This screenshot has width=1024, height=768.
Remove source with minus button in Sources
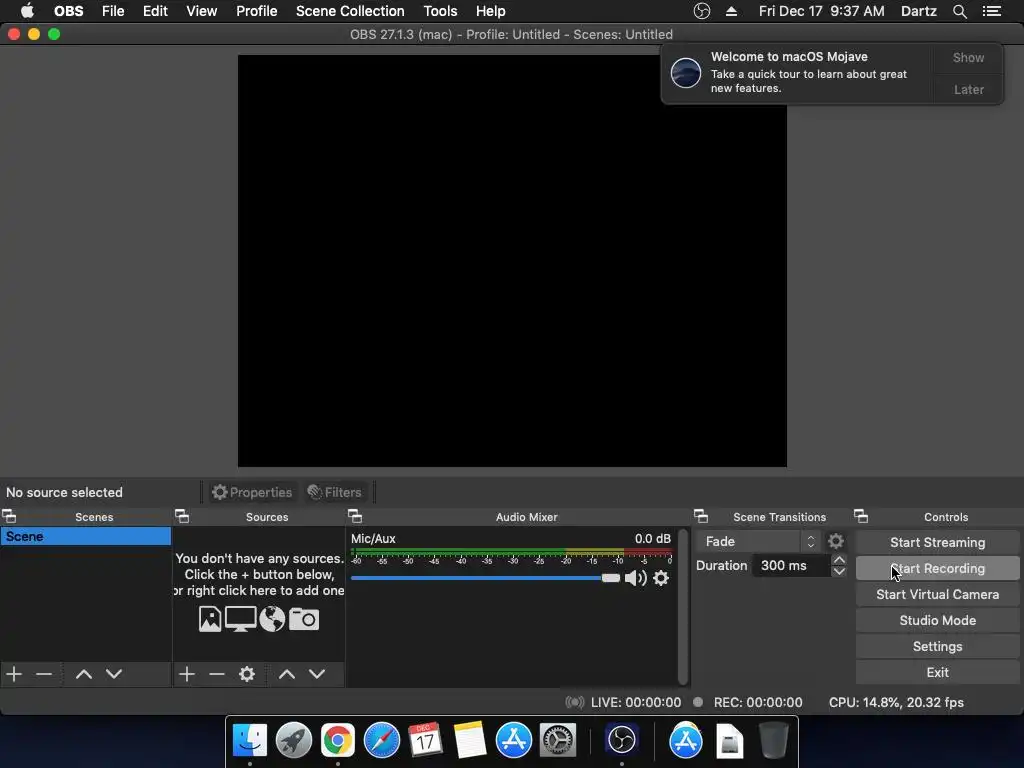(x=217, y=674)
